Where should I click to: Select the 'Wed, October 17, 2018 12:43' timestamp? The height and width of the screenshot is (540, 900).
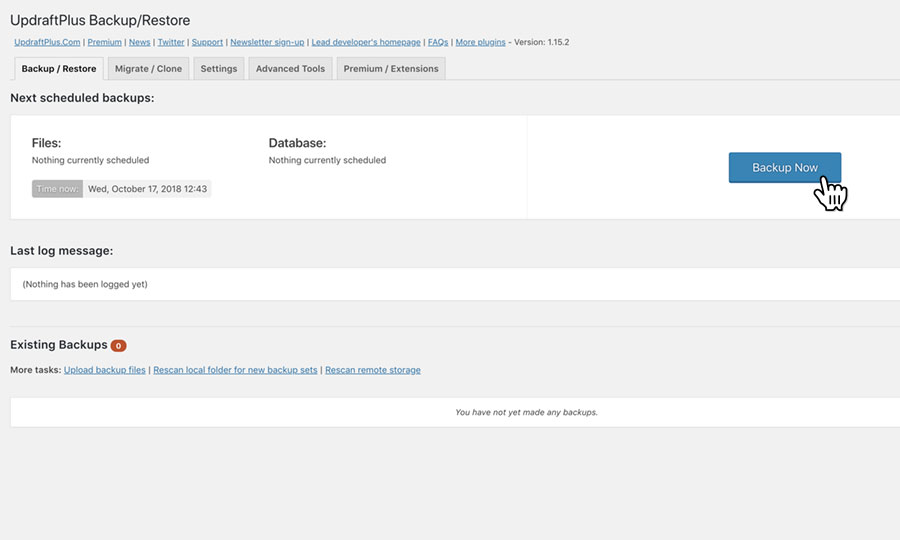(x=148, y=189)
